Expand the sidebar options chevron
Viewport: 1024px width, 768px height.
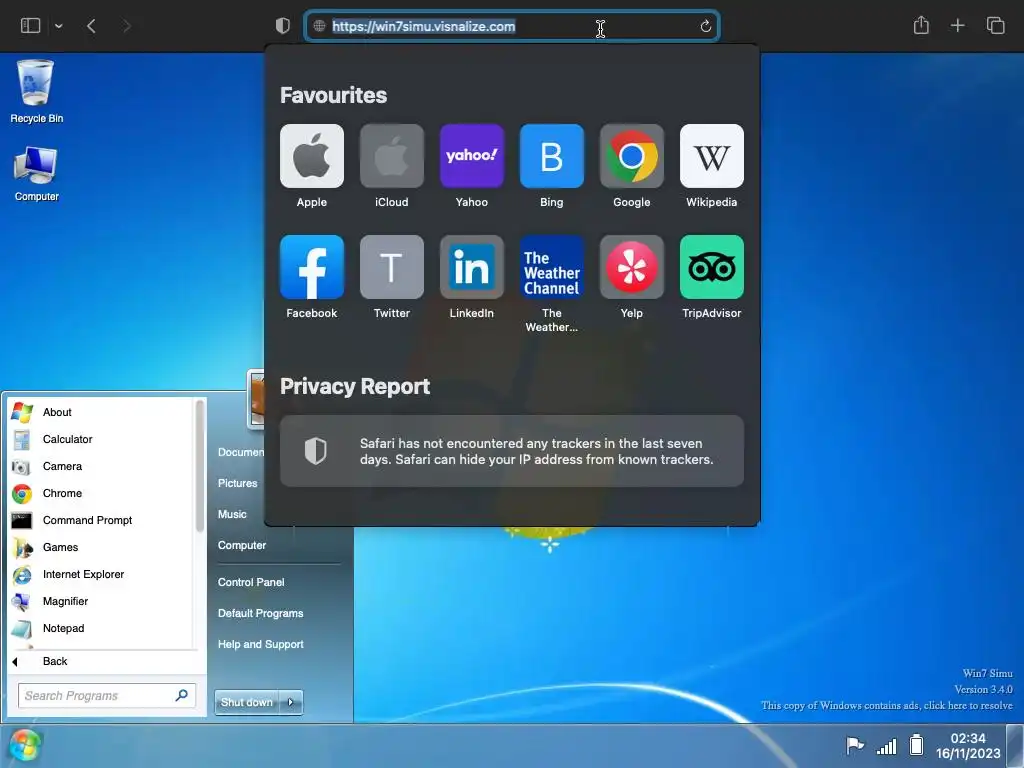pos(59,26)
